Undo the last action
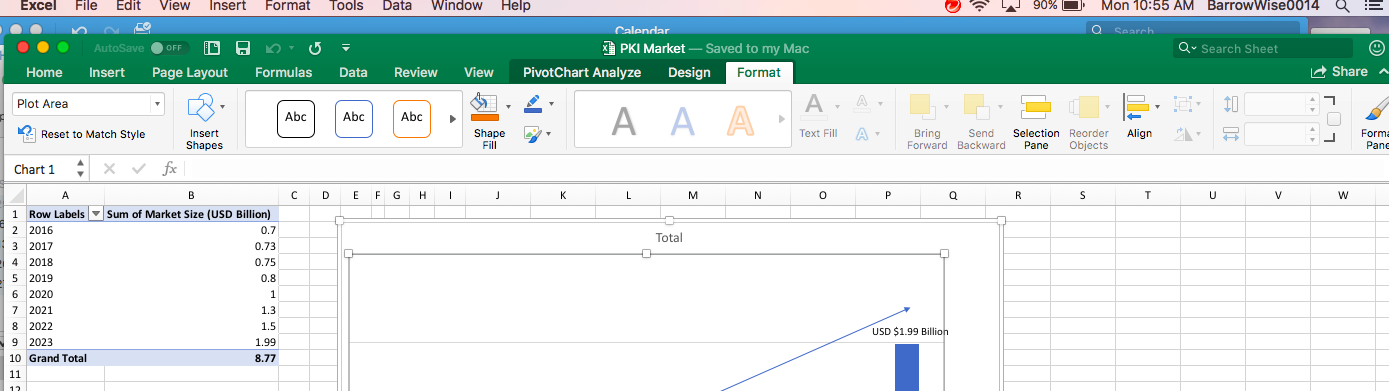Screen dimensions: 1389x391 273,48
